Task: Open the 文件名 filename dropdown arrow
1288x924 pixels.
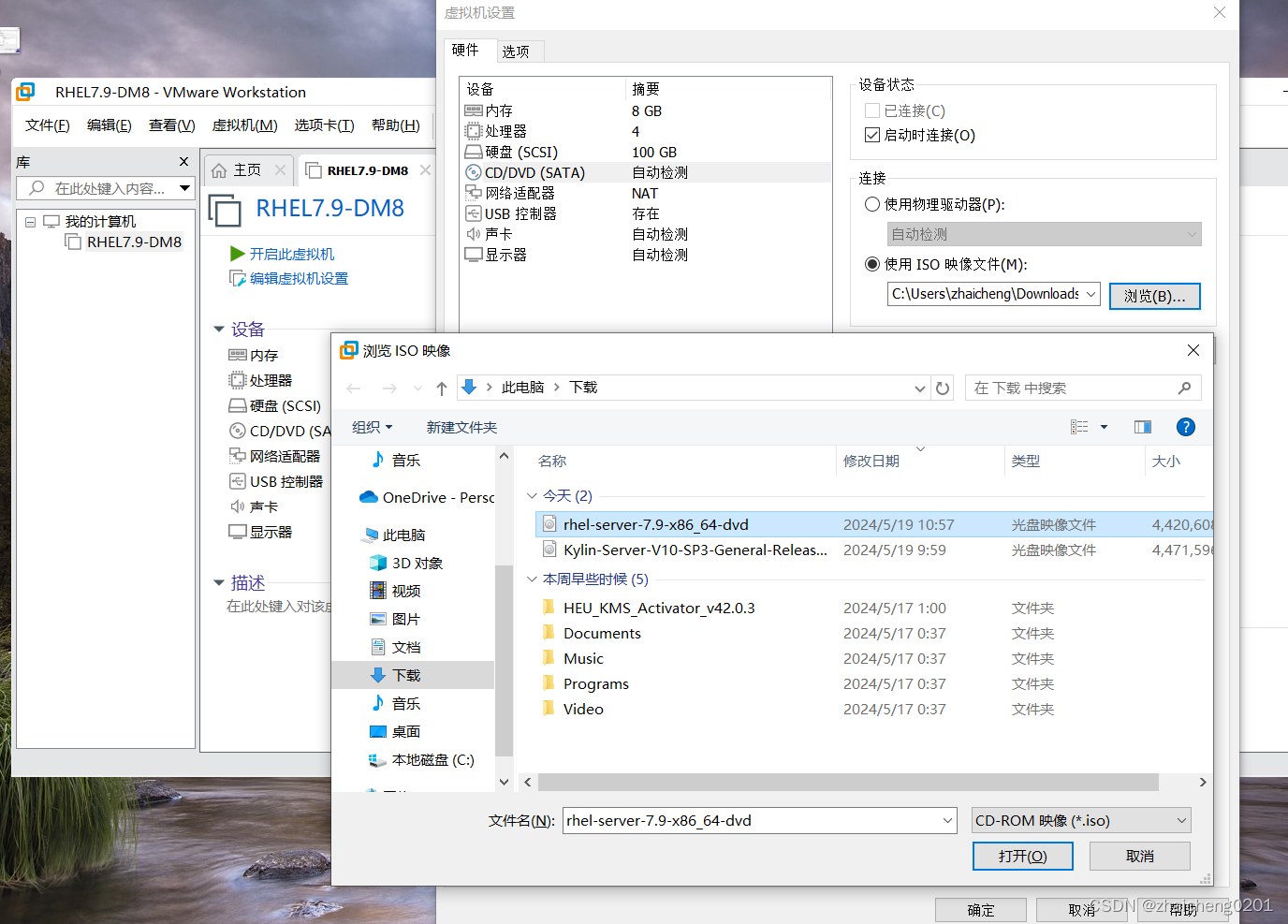Action: 947,821
